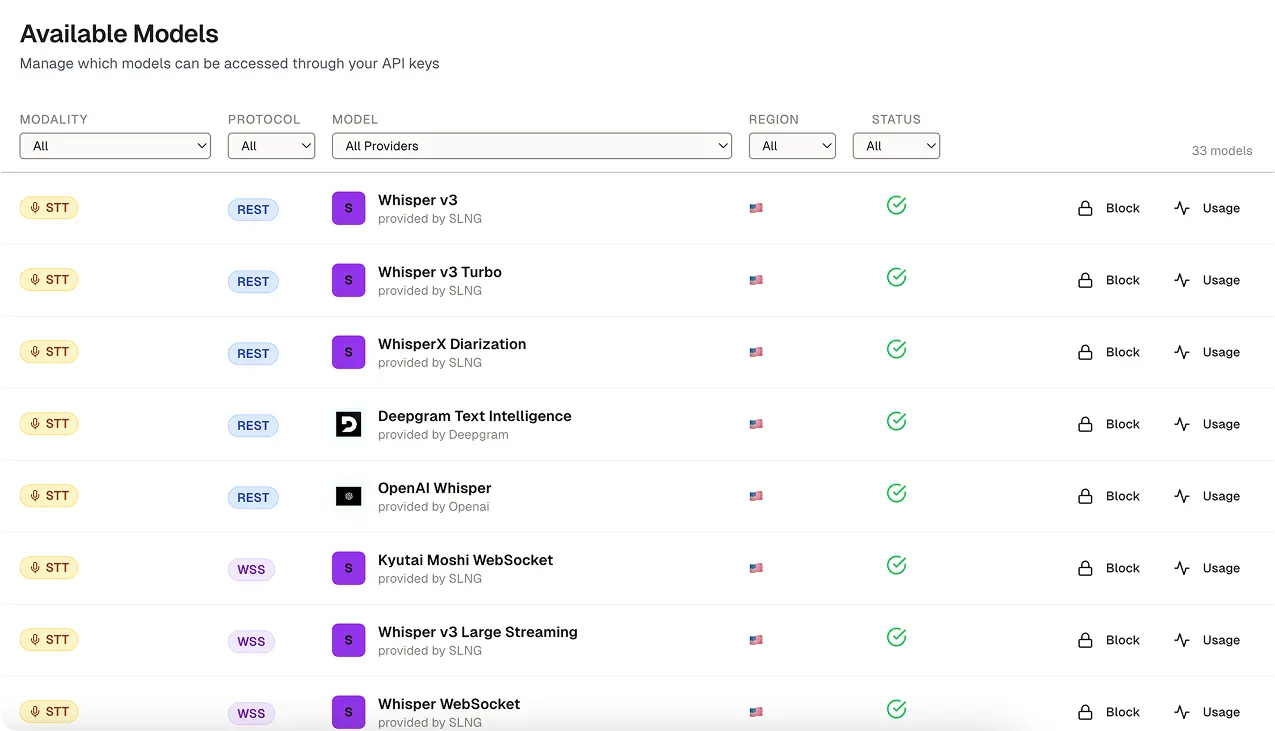This screenshot has width=1275, height=731.
Task: Click the WSS badge for Kyutai Moshi WebSocket
Action: (x=251, y=570)
